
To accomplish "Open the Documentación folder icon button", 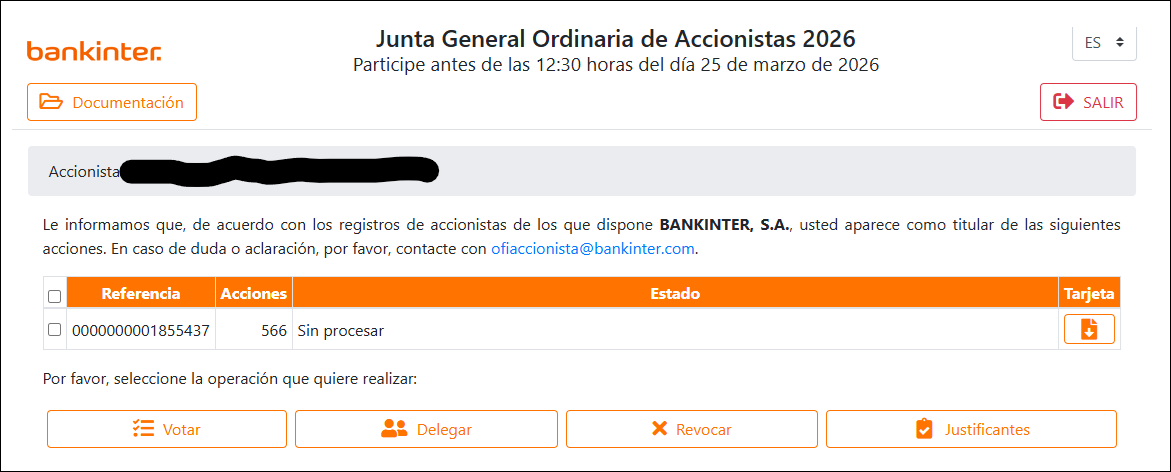I will (x=112, y=102).
